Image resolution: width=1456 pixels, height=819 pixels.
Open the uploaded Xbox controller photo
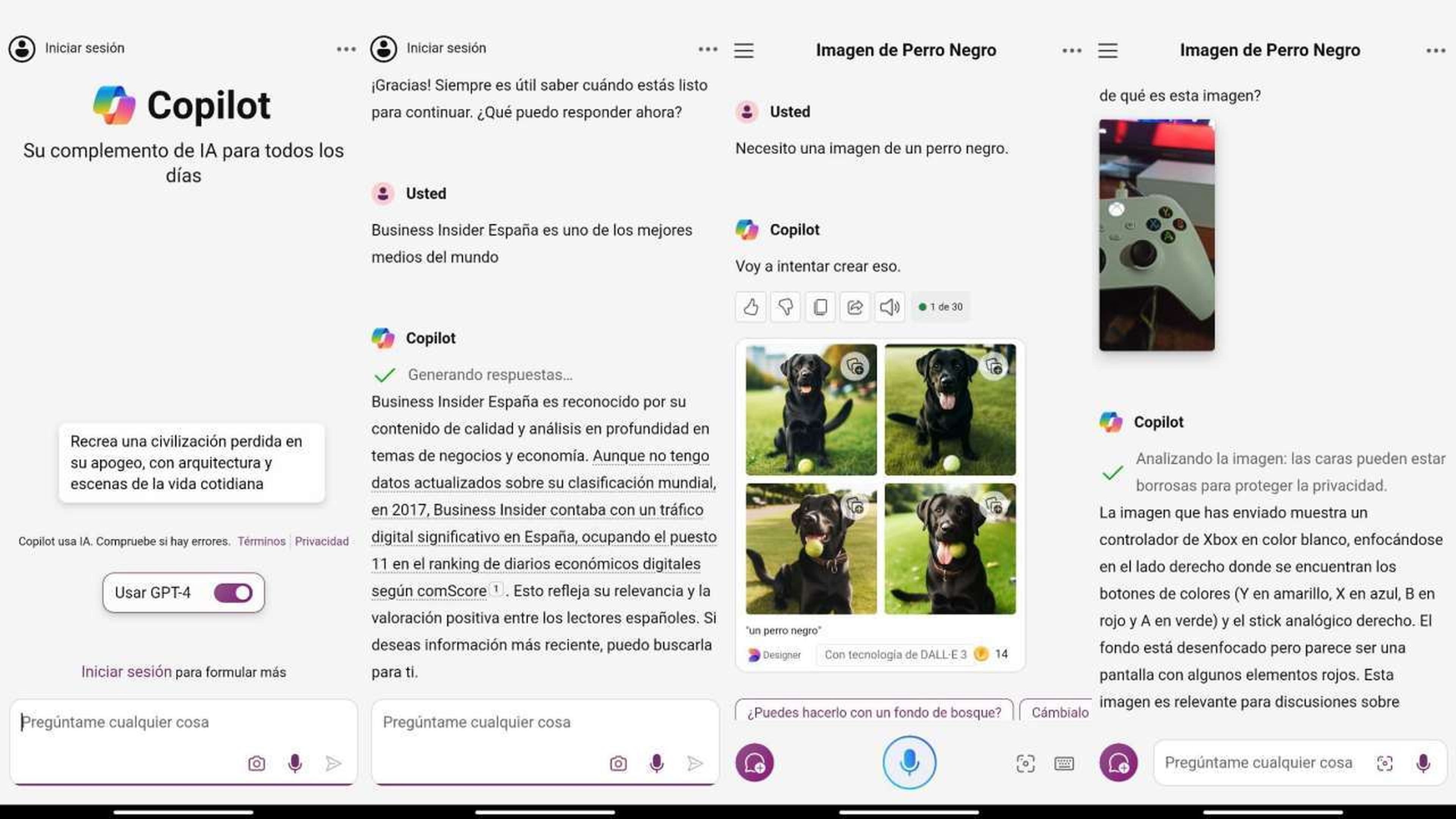pos(1157,235)
